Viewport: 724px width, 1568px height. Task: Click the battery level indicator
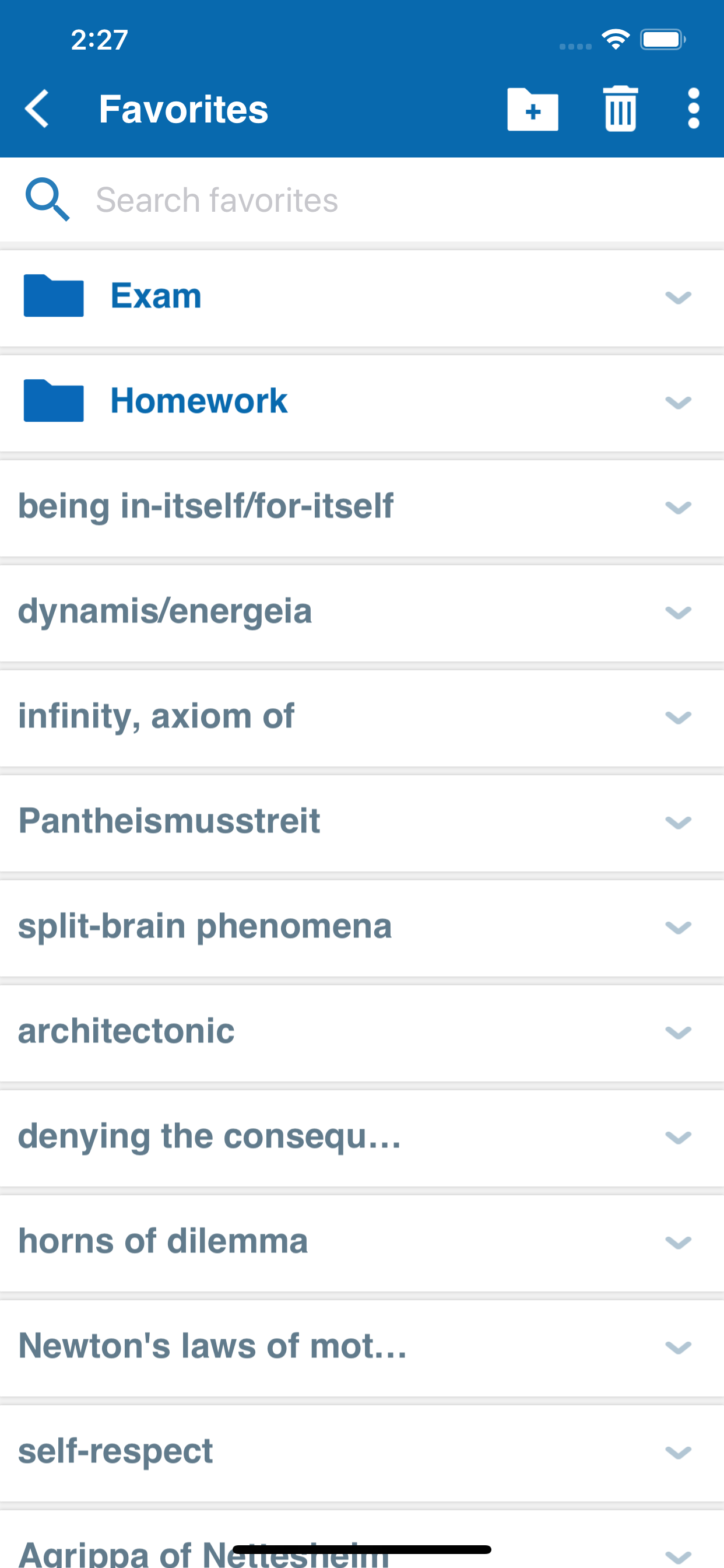pos(663,38)
